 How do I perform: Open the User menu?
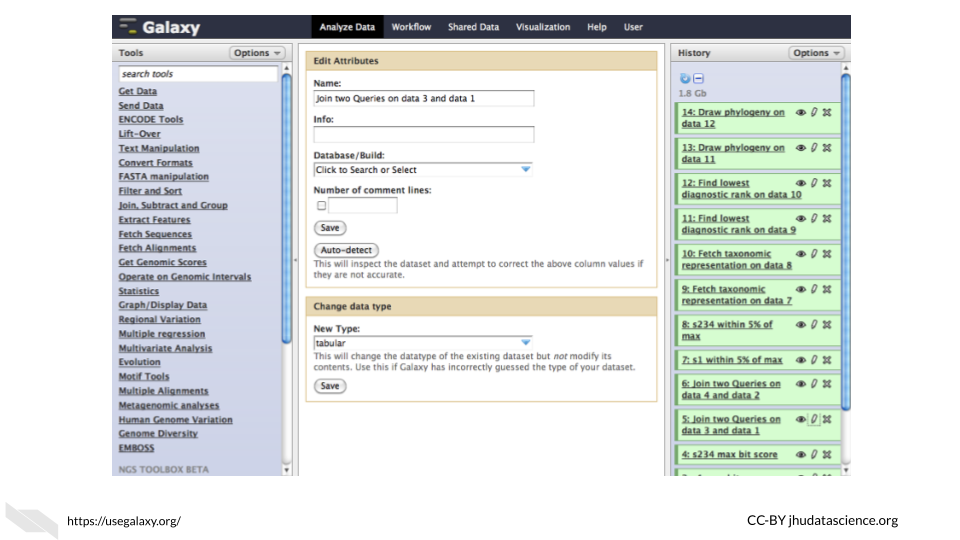tap(633, 27)
